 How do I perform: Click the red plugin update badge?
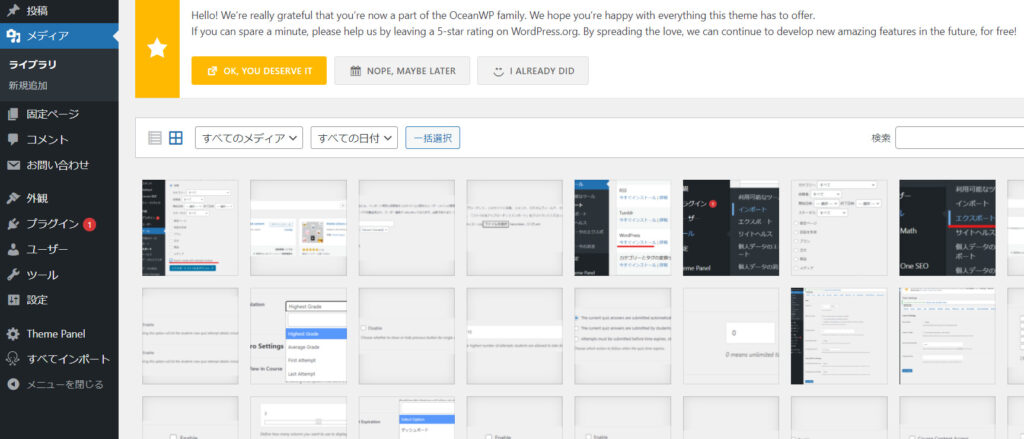[89, 224]
